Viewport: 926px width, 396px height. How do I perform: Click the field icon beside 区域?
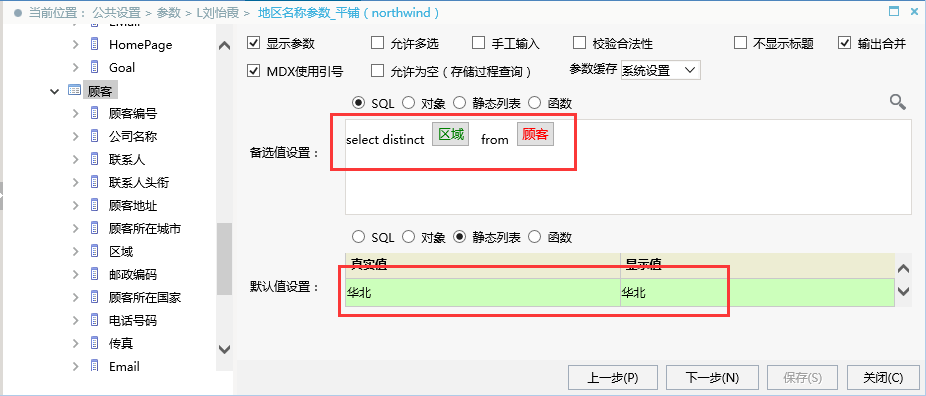coord(94,251)
